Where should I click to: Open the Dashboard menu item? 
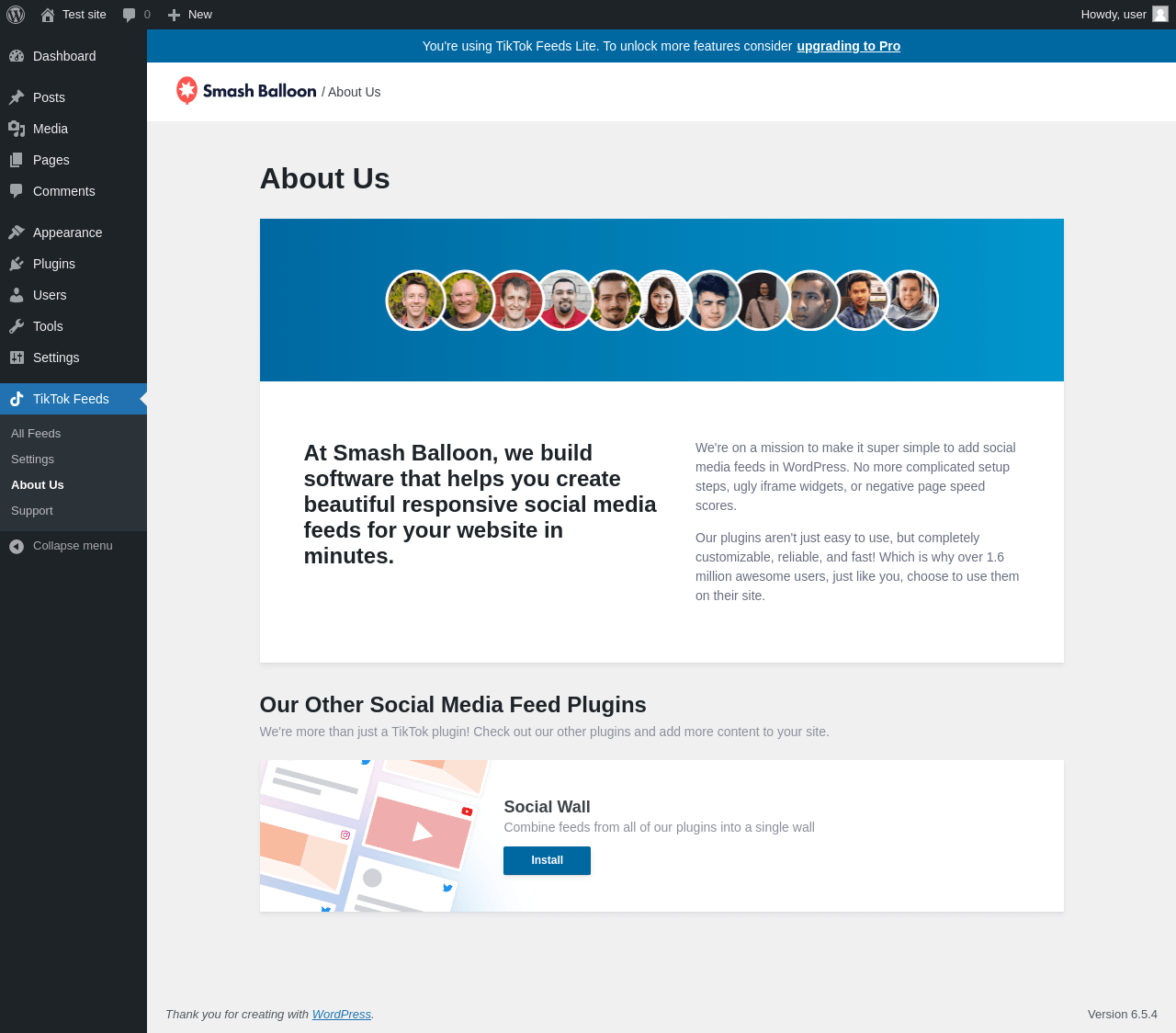tap(64, 56)
